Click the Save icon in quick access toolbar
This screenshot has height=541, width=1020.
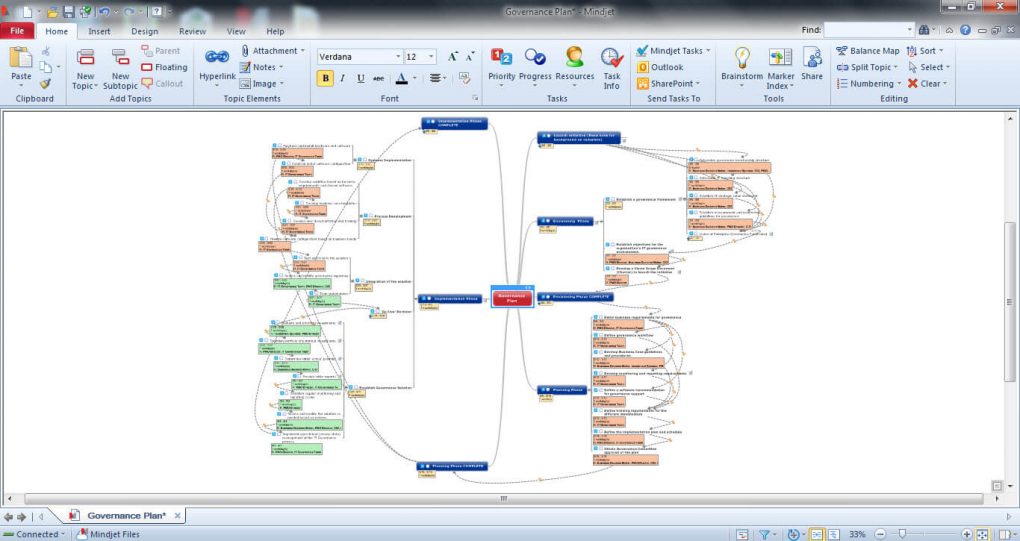click(x=68, y=12)
